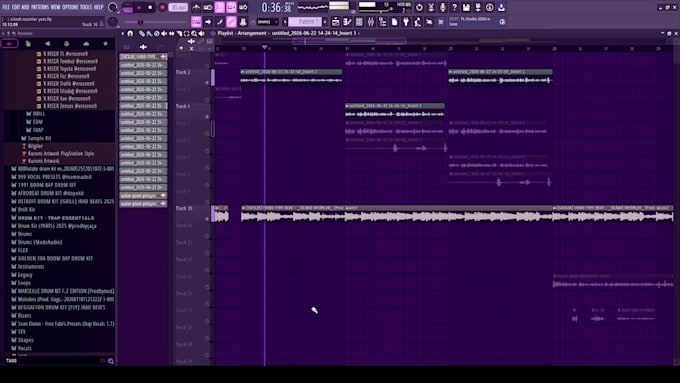This screenshot has width=680, height=383.
Task: Click the tempo display field
Action: coord(178,7)
